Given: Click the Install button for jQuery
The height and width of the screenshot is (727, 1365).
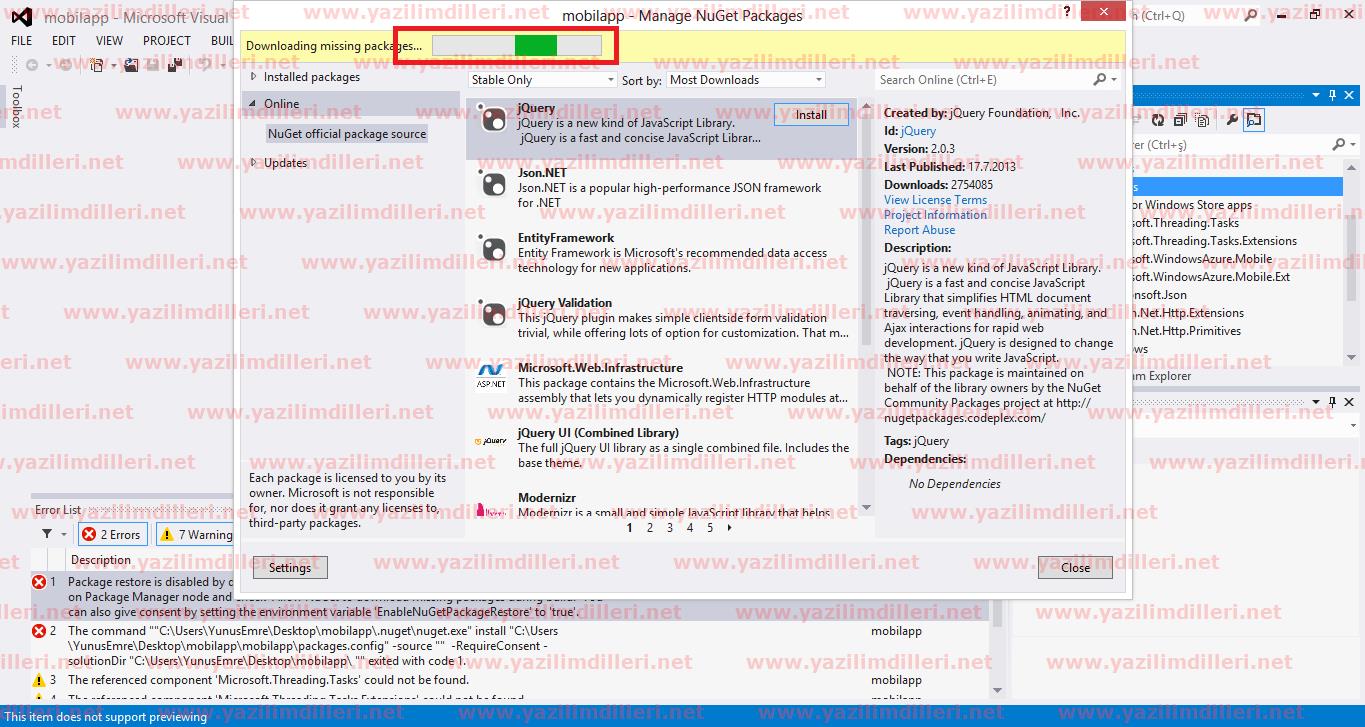Looking at the screenshot, I should [811, 115].
